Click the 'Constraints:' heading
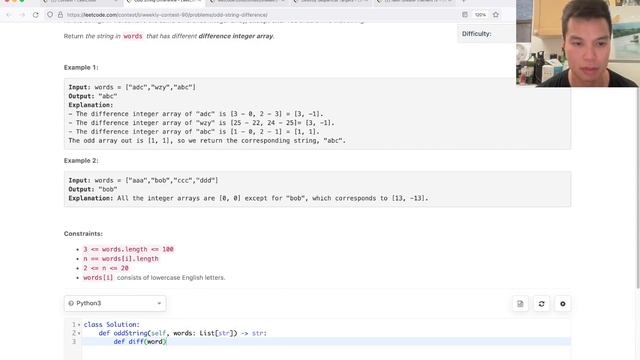The width and height of the screenshot is (640, 360). [x=83, y=233]
